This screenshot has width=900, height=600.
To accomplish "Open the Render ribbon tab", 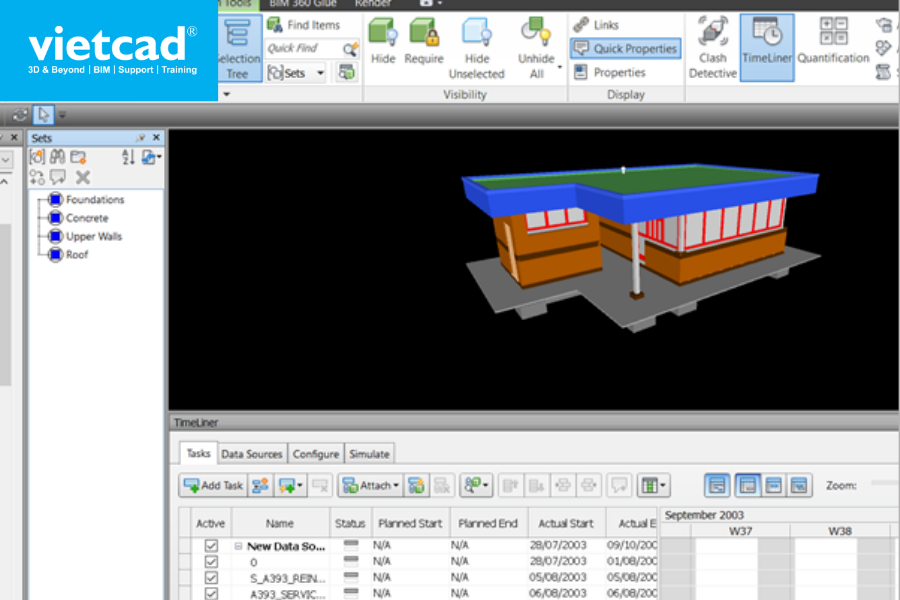I will coord(373,4).
